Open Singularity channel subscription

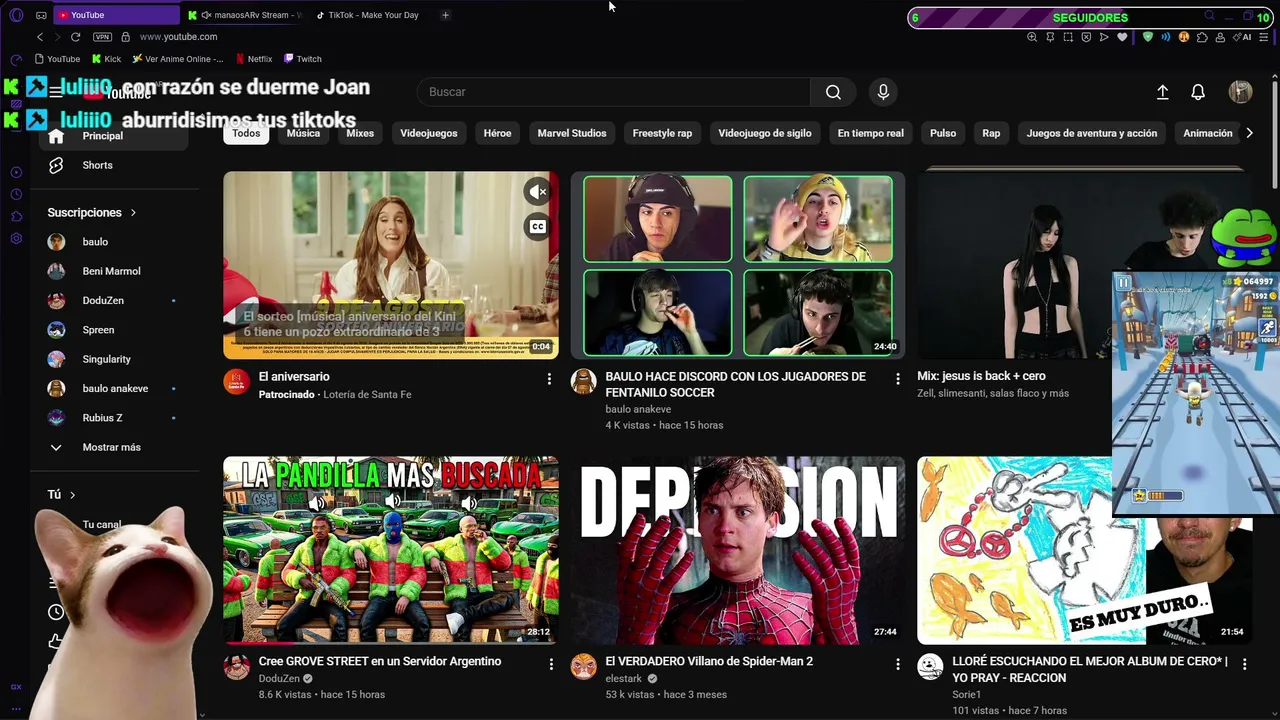tap(115, 359)
